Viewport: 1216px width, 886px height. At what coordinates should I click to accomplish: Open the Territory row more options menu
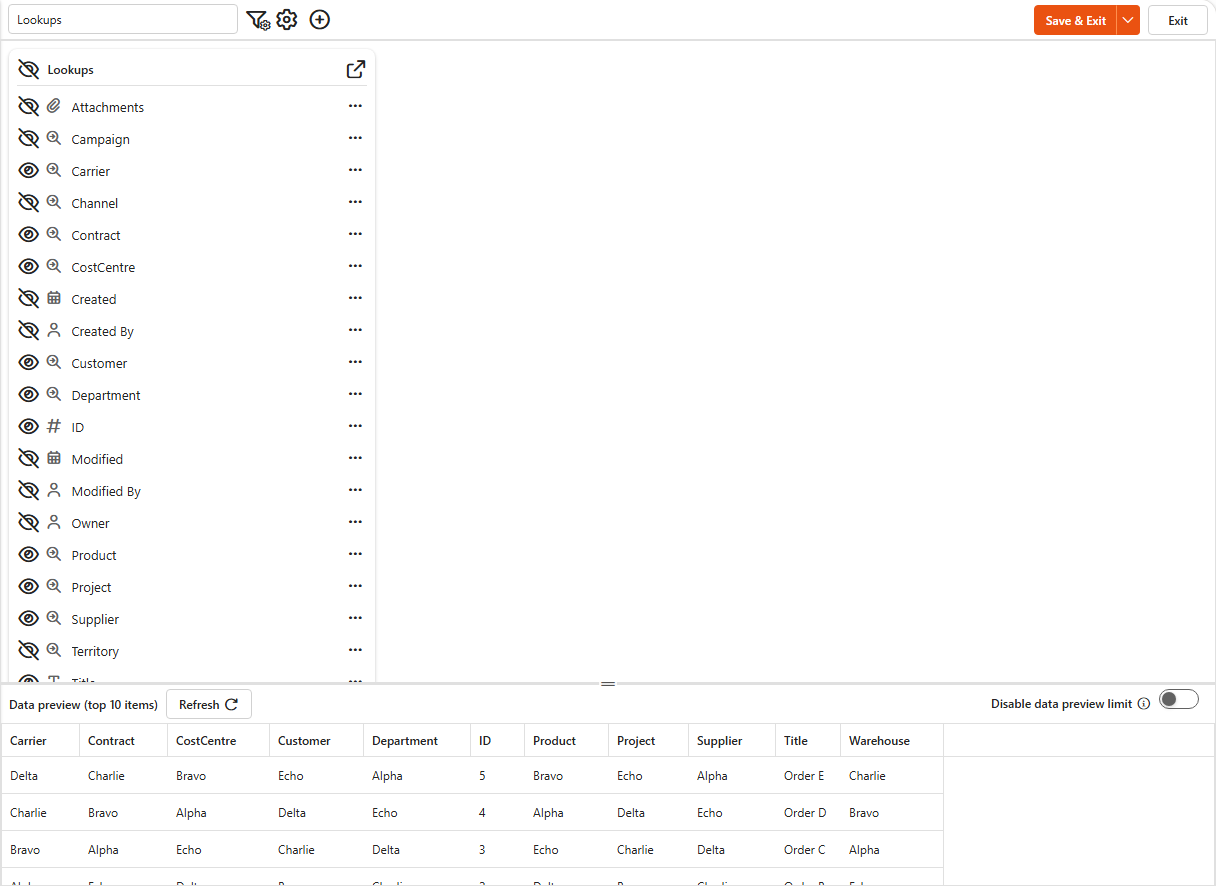[355, 650]
